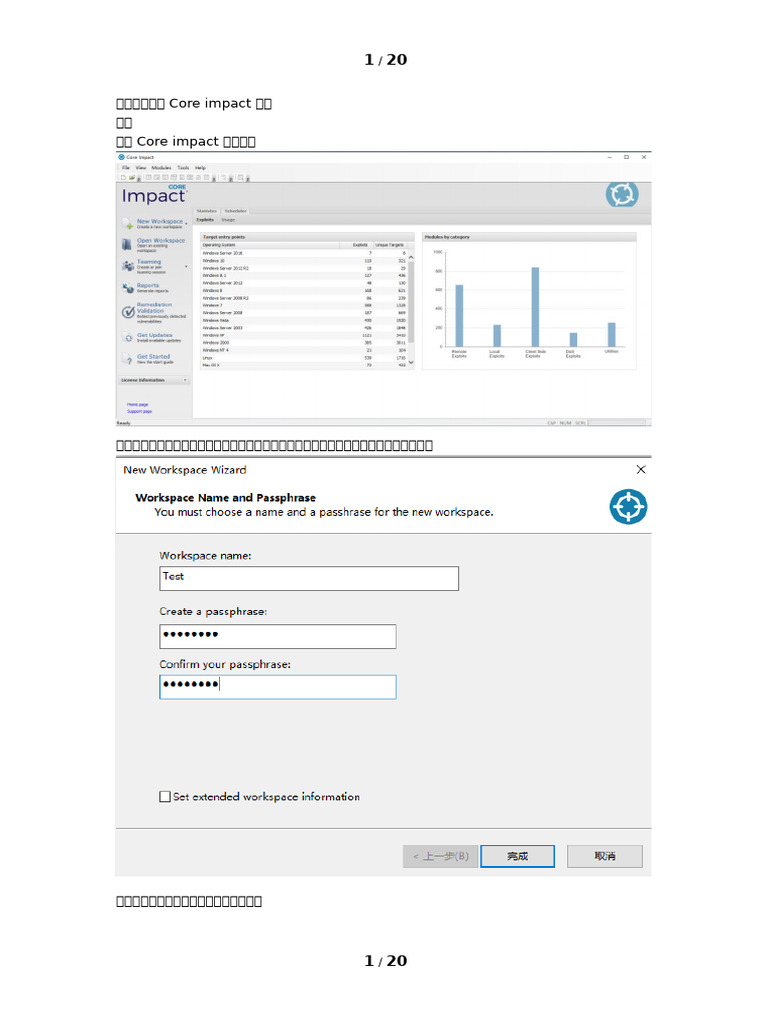Open the Modules menu
The height and width of the screenshot is (1024, 768).
coord(161,168)
